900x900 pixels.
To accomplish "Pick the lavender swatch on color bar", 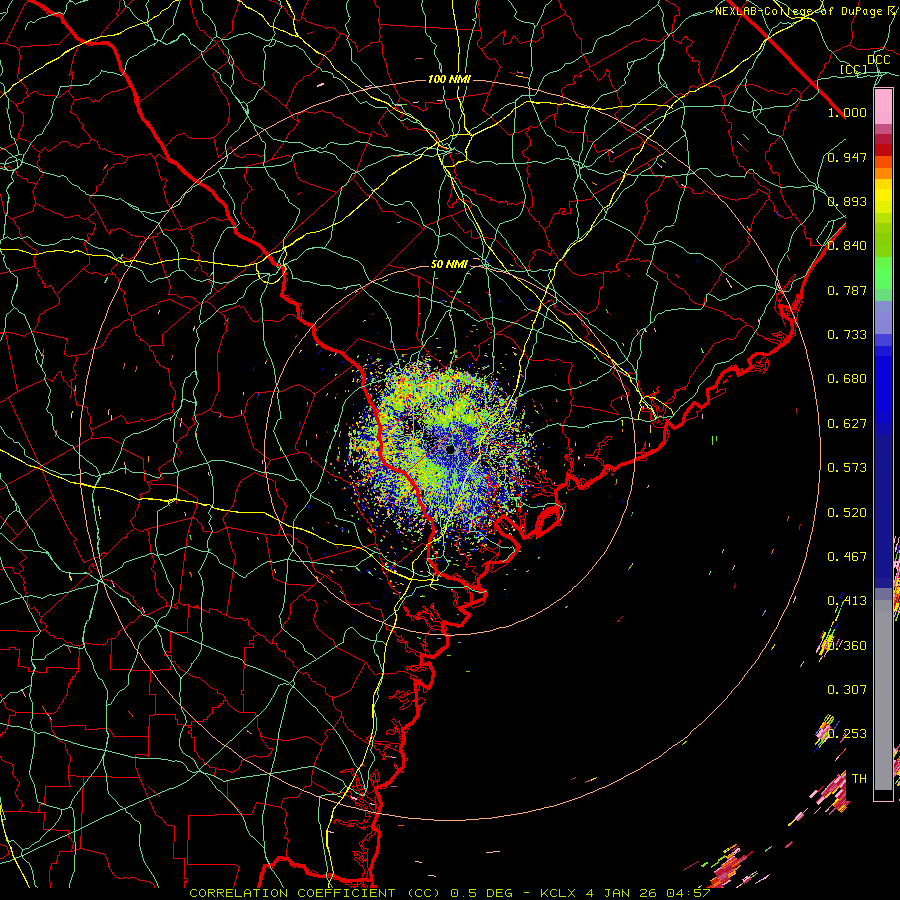I will 883,317.
